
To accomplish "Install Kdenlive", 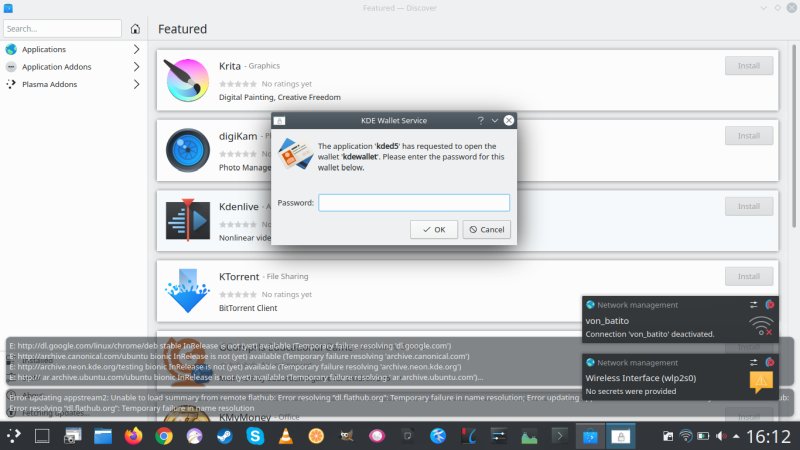I will pyautogui.click(x=748, y=206).
